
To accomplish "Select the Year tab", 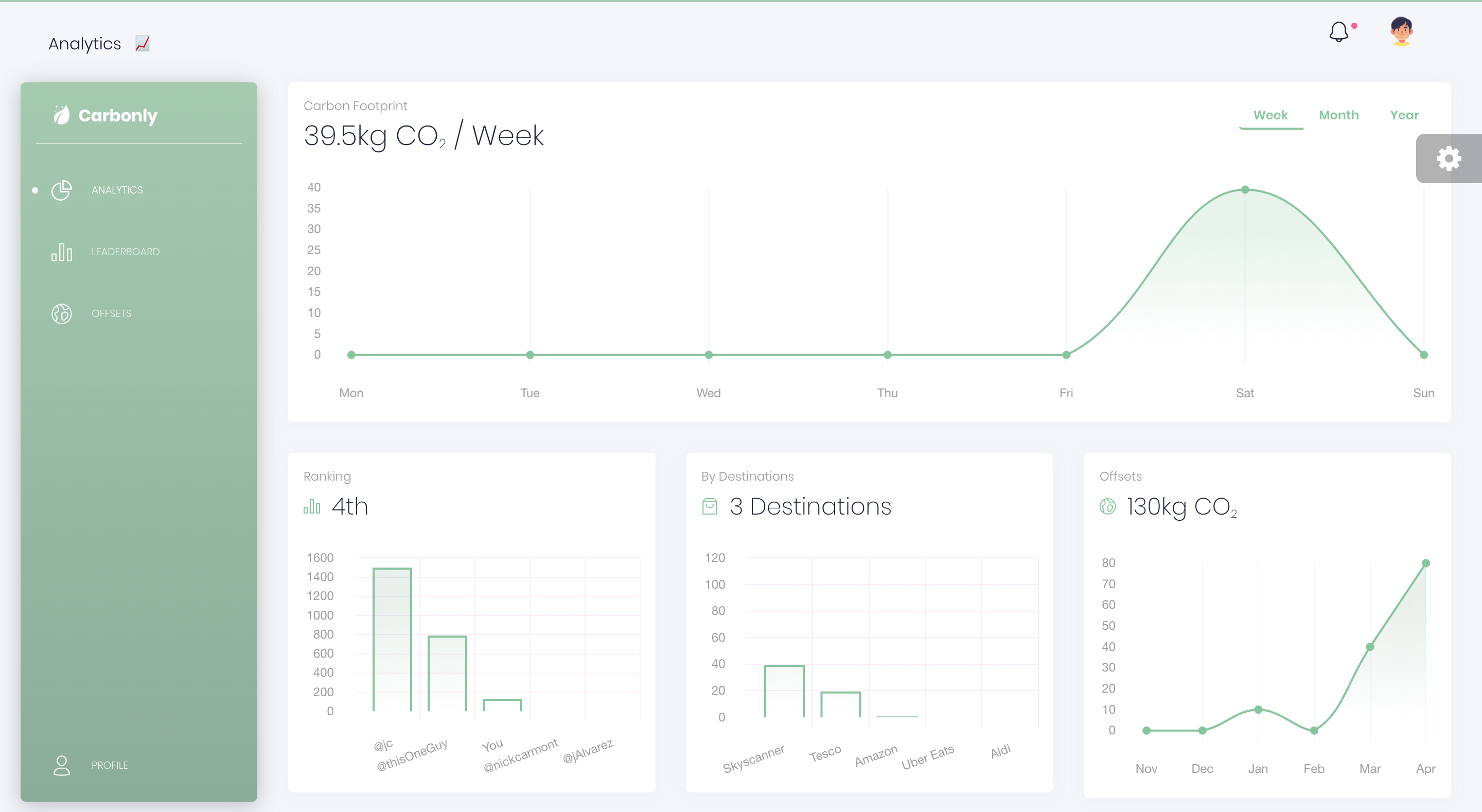I will (1404, 115).
